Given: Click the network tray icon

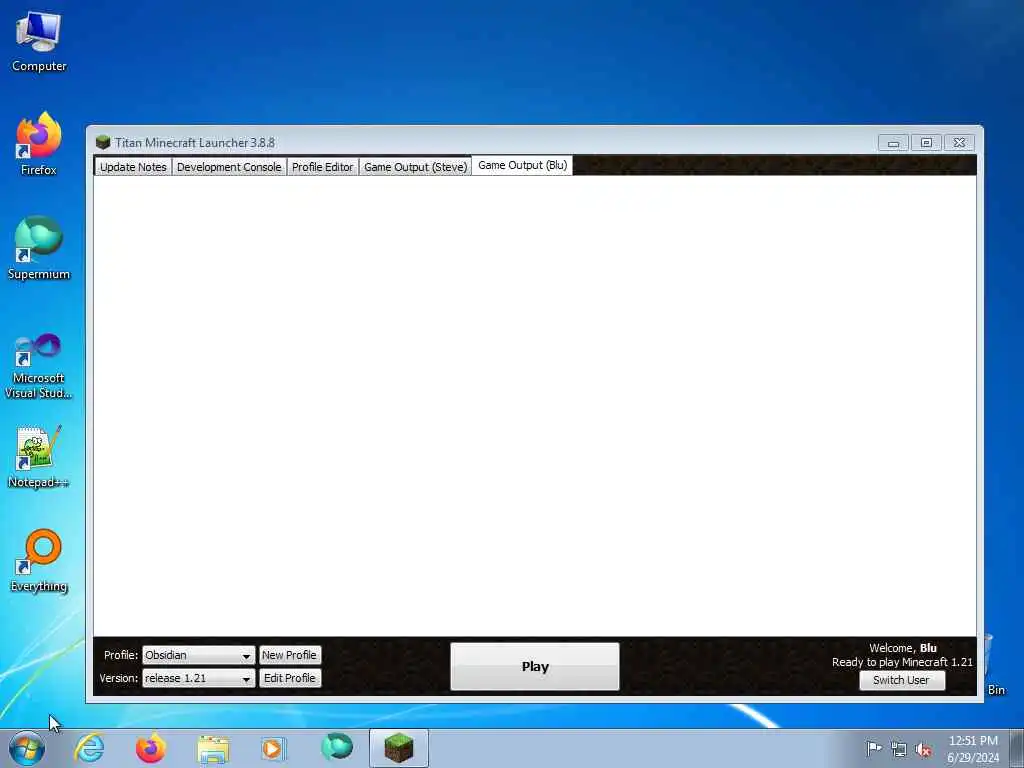Looking at the screenshot, I should pos(899,750).
